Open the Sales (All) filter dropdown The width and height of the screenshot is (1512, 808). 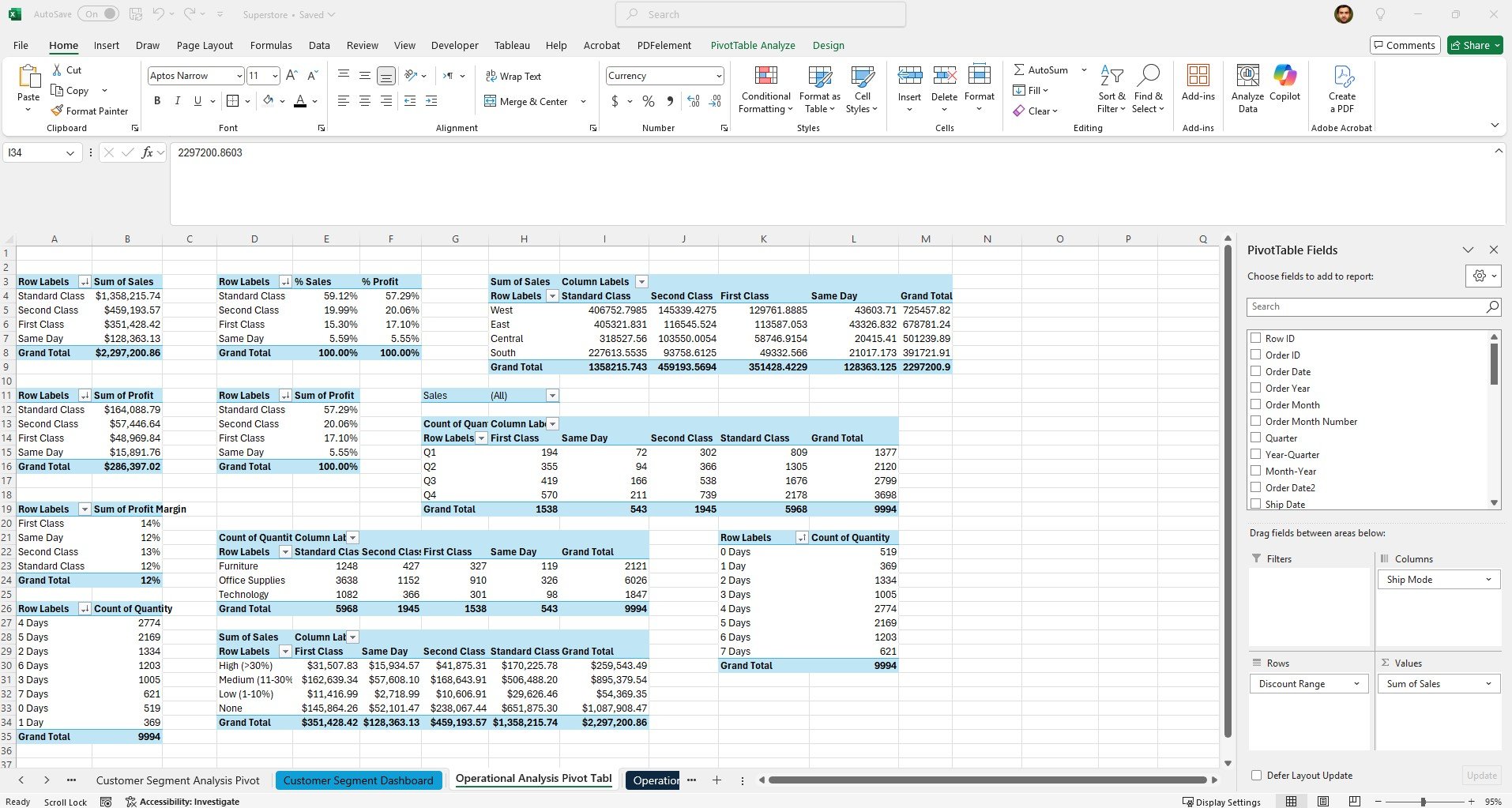(x=552, y=396)
